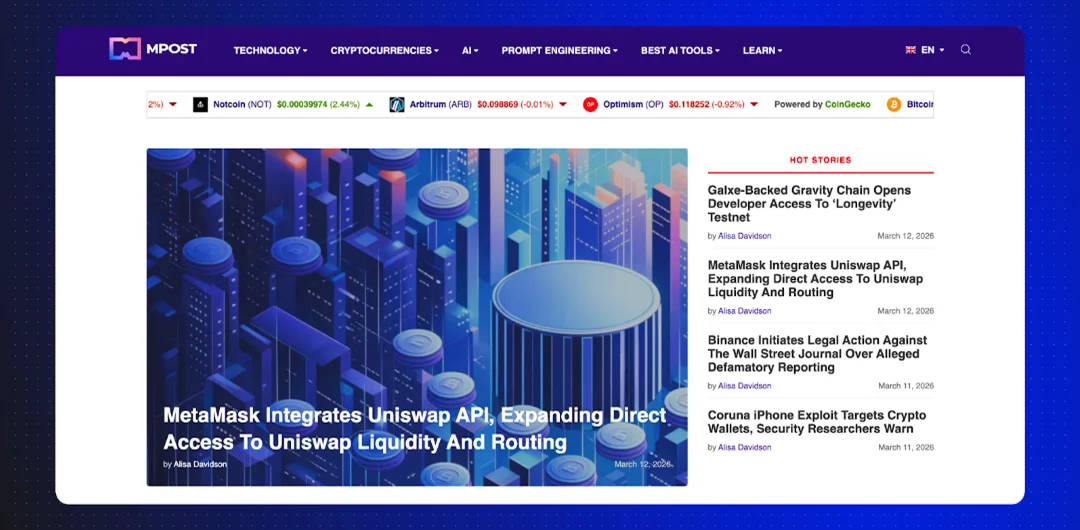Click Optimism red down arrow indicator
This screenshot has height=530, width=1080.
(754, 105)
